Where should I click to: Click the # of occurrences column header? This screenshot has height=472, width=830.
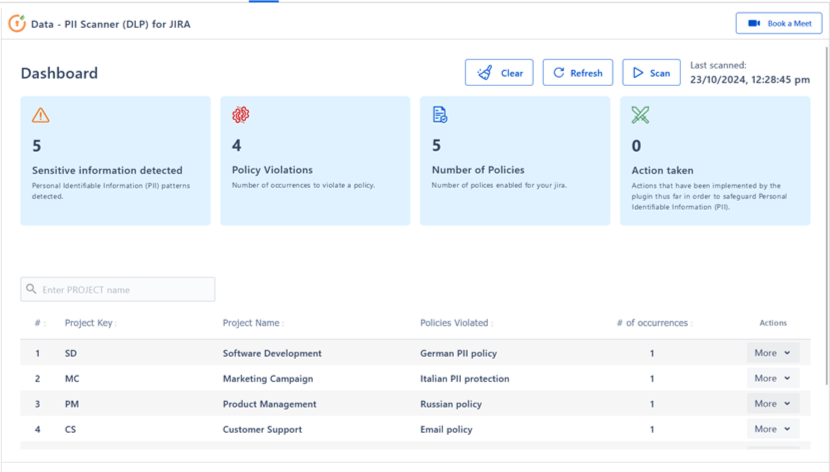[x=654, y=323]
